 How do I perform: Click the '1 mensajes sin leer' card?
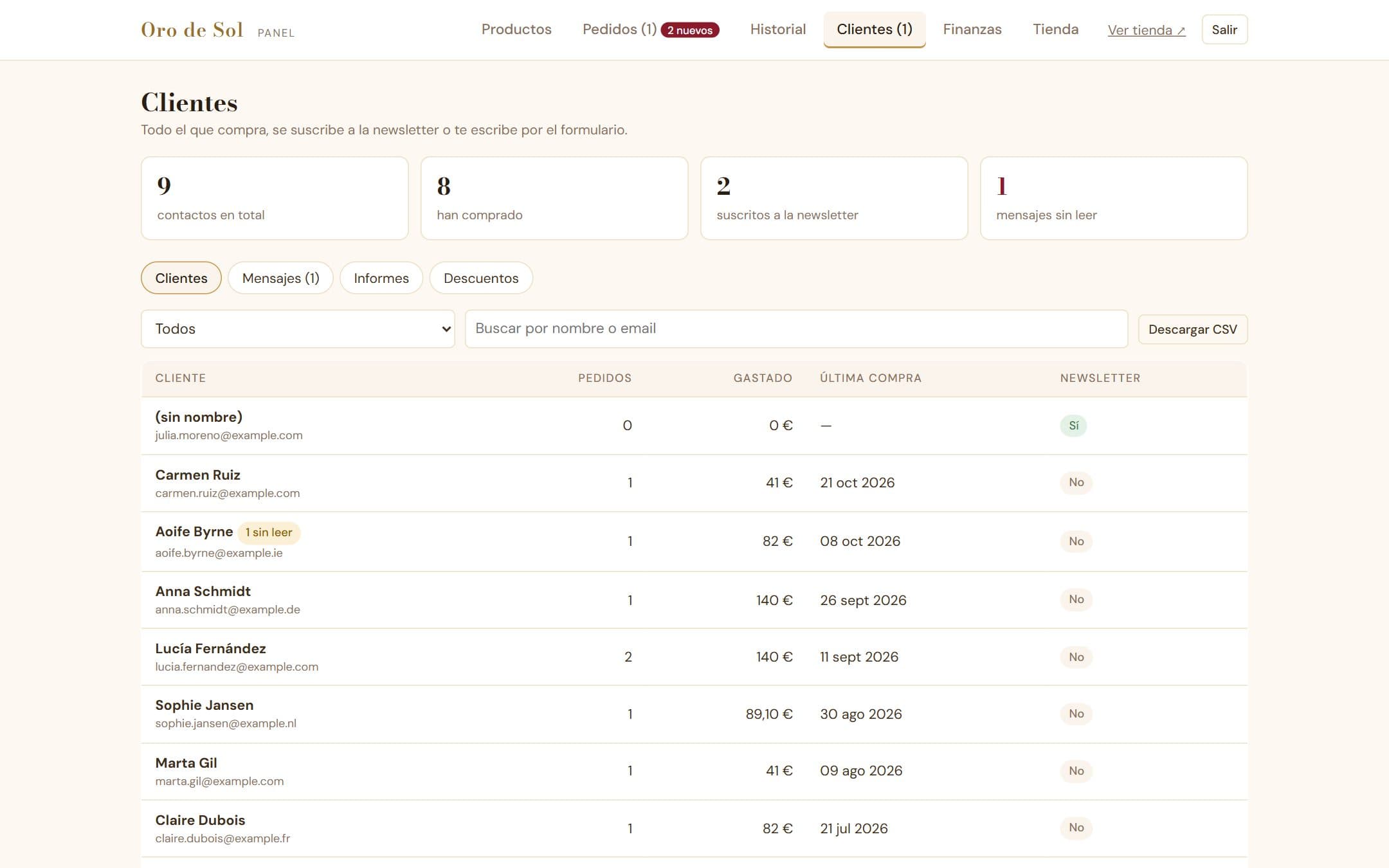[x=1114, y=198]
